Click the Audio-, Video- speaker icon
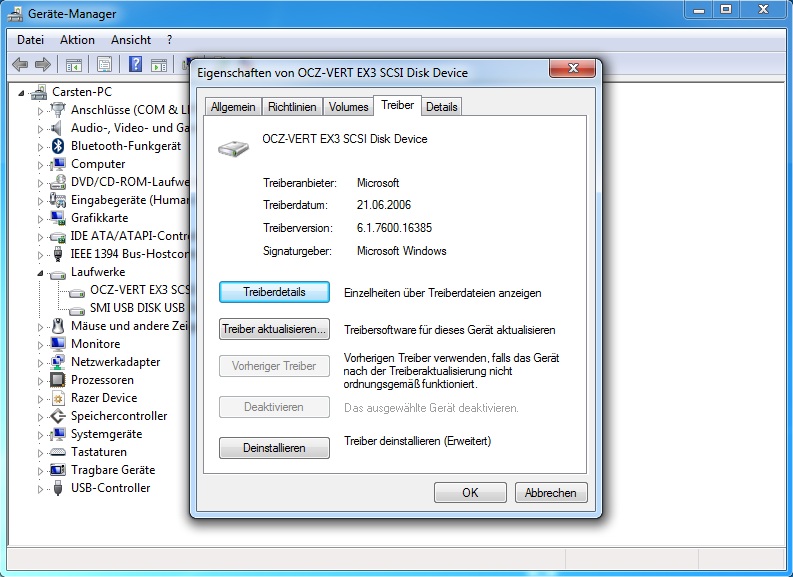Screen dimensions: 793x577 tap(57, 128)
